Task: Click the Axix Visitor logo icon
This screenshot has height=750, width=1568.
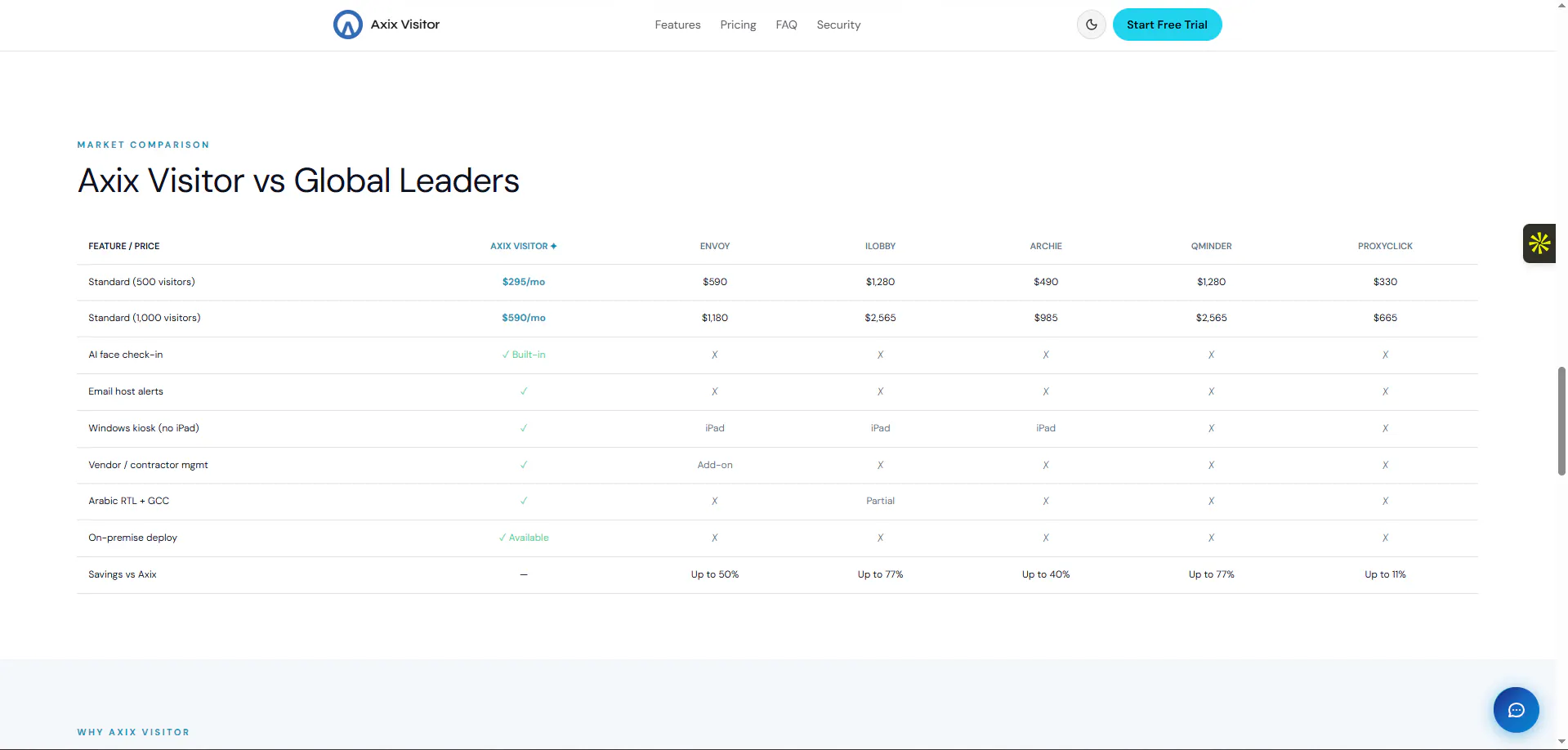Action: tap(347, 25)
